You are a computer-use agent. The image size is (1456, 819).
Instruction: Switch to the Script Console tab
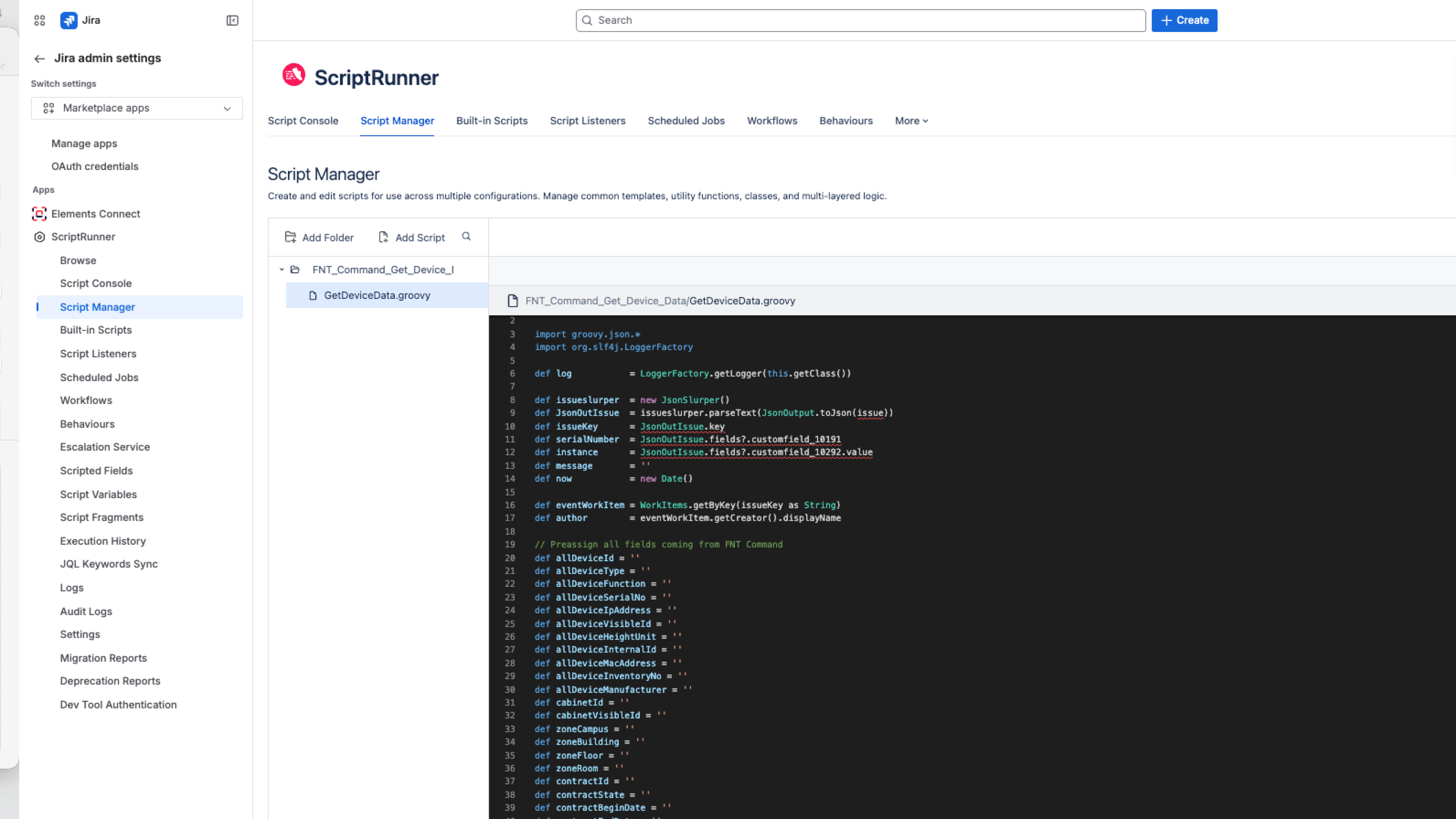303,121
